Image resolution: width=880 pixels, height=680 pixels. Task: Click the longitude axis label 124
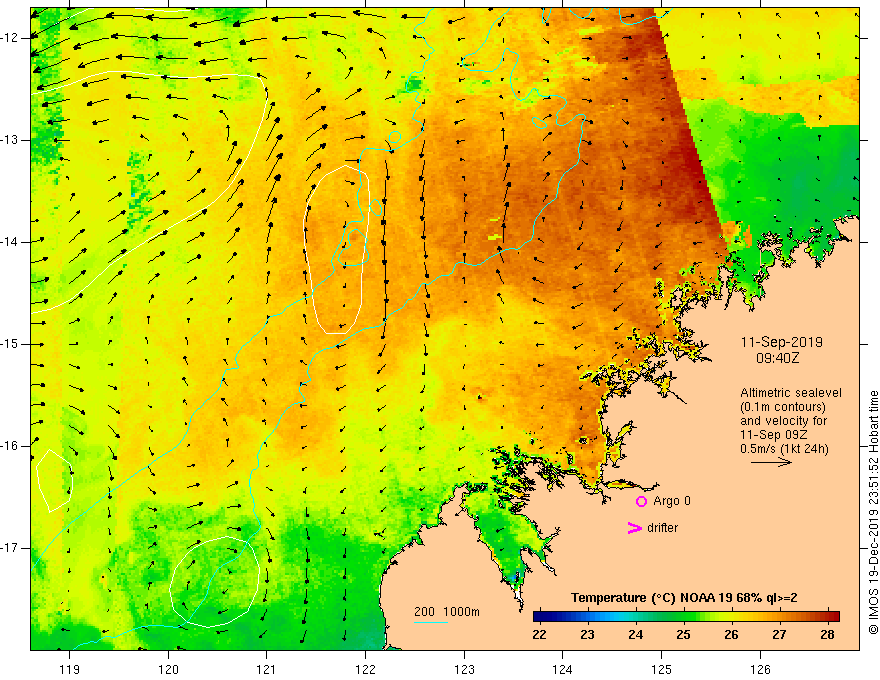click(563, 669)
